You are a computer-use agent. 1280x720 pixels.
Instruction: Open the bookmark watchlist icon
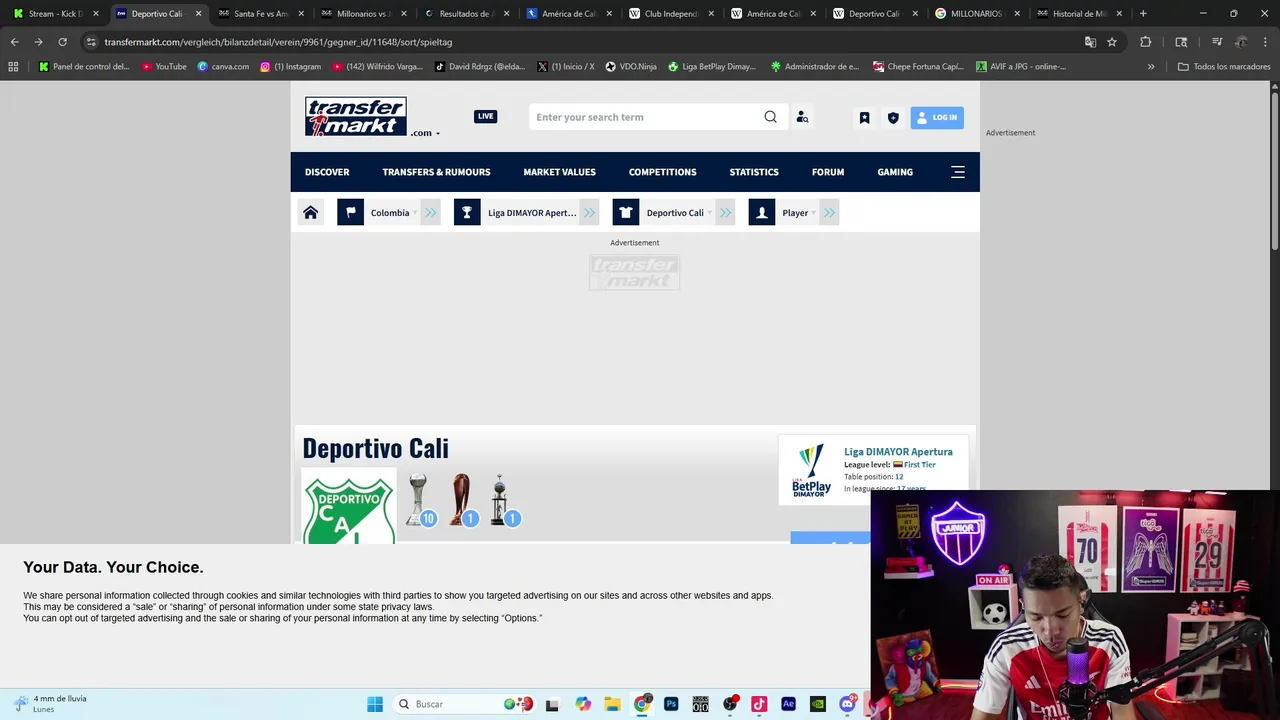(x=864, y=117)
